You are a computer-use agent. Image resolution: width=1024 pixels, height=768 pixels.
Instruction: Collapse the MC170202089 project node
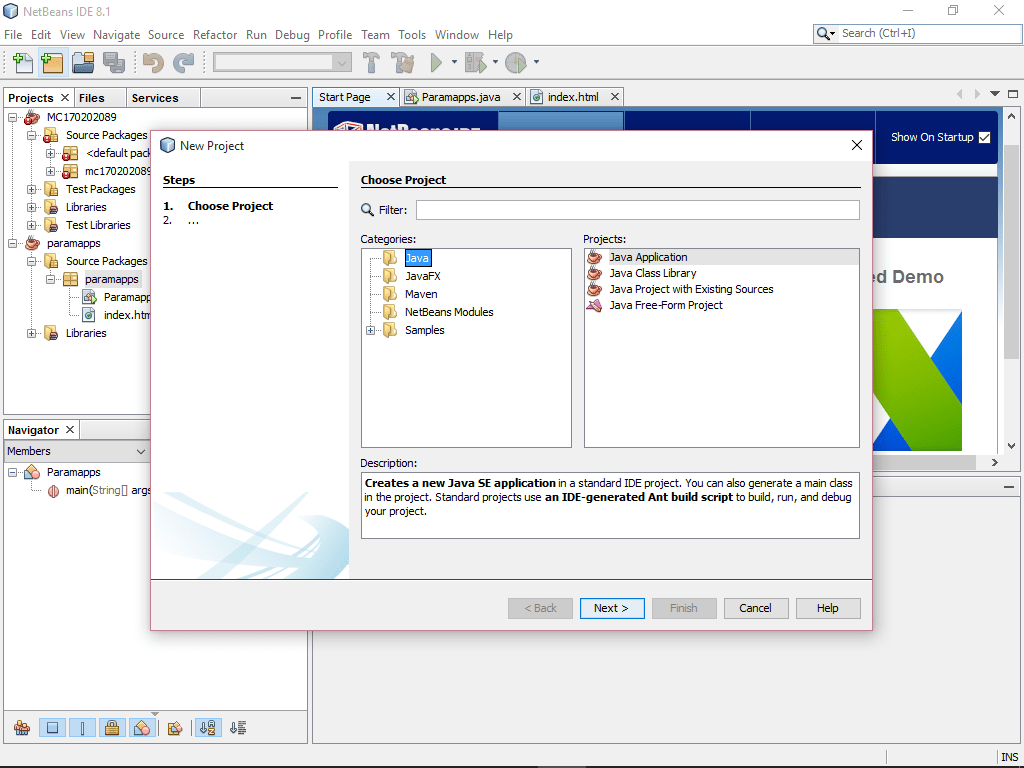point(12,118)
